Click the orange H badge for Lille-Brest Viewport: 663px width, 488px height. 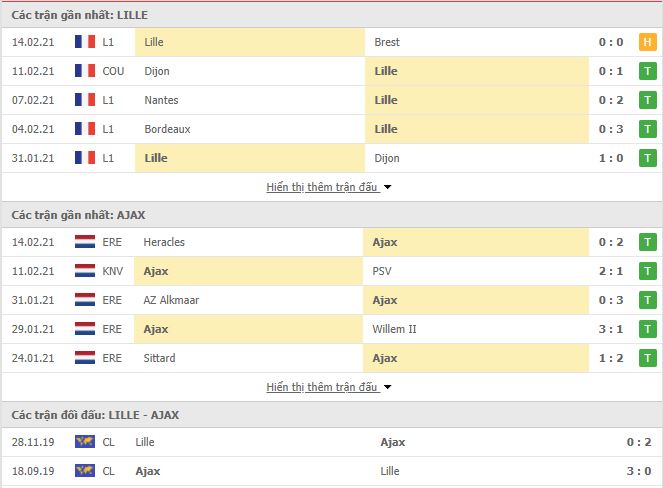click(647, 42)
